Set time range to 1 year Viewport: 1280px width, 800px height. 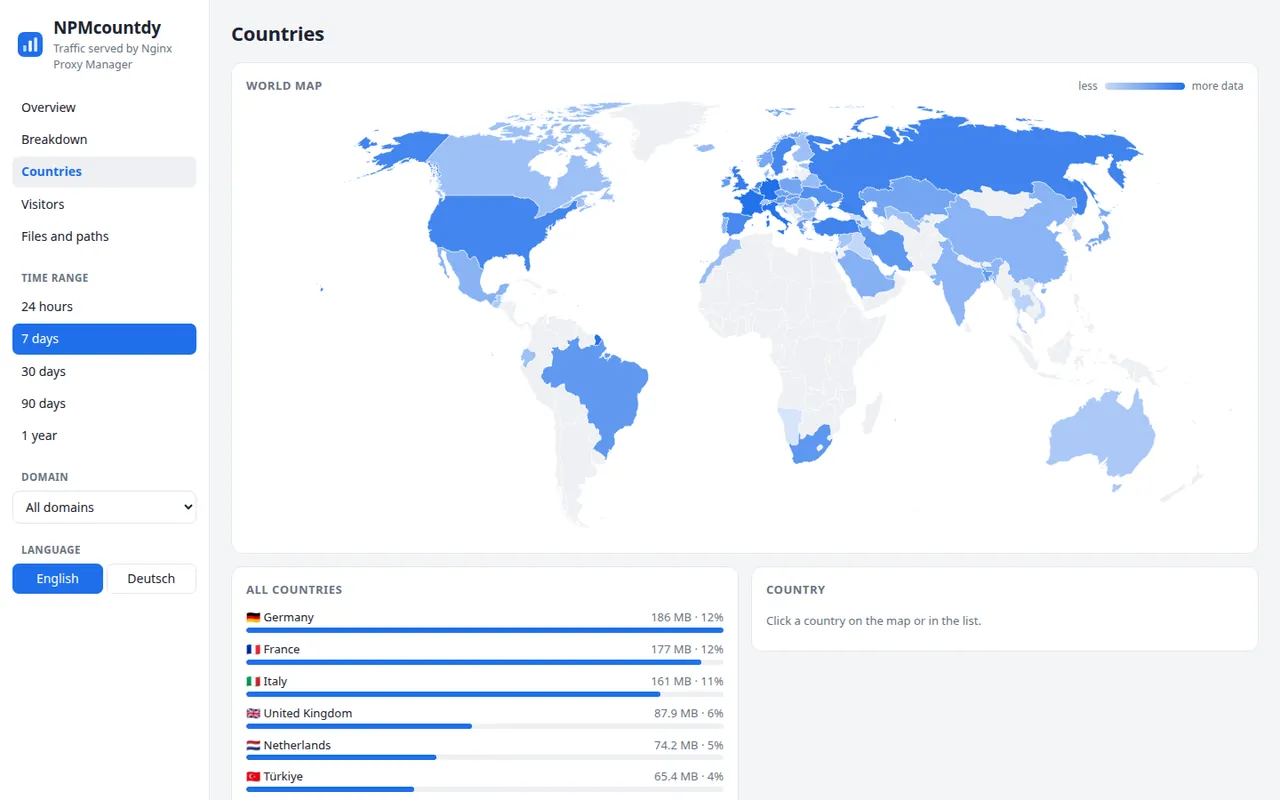(104, 436)
